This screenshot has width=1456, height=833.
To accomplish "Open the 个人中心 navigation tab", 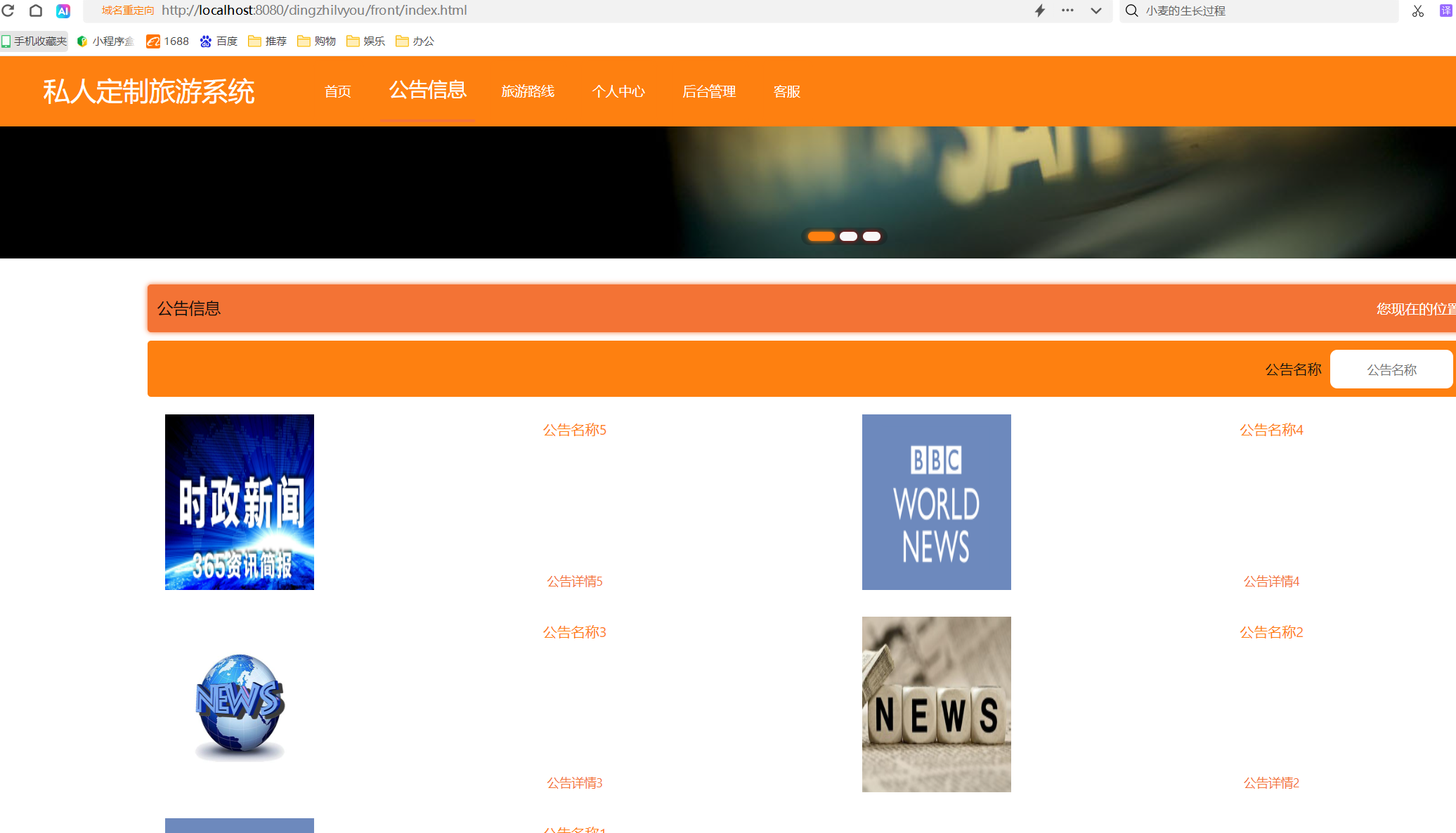I will coord(618,91).
